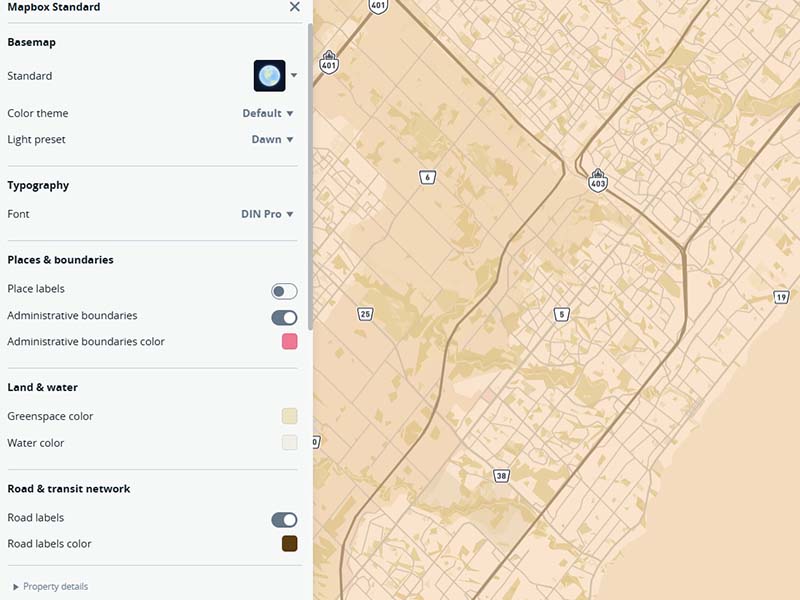Click the Highway 403 shield on map
The height and width of the screenshot is (600, 800).
(x=597, y=181)
